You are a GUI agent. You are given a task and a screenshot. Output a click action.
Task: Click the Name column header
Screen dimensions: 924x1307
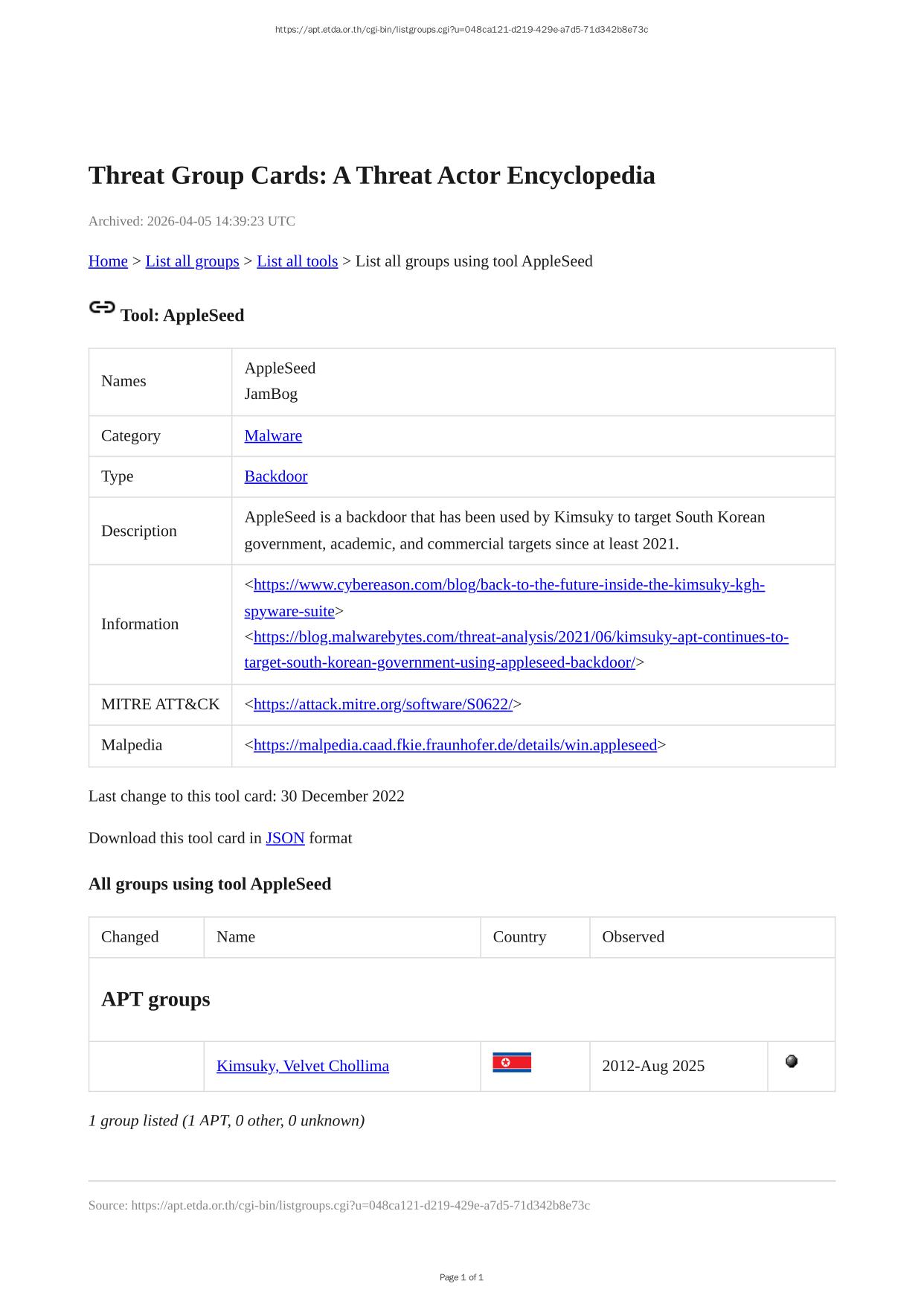(235, 937)
